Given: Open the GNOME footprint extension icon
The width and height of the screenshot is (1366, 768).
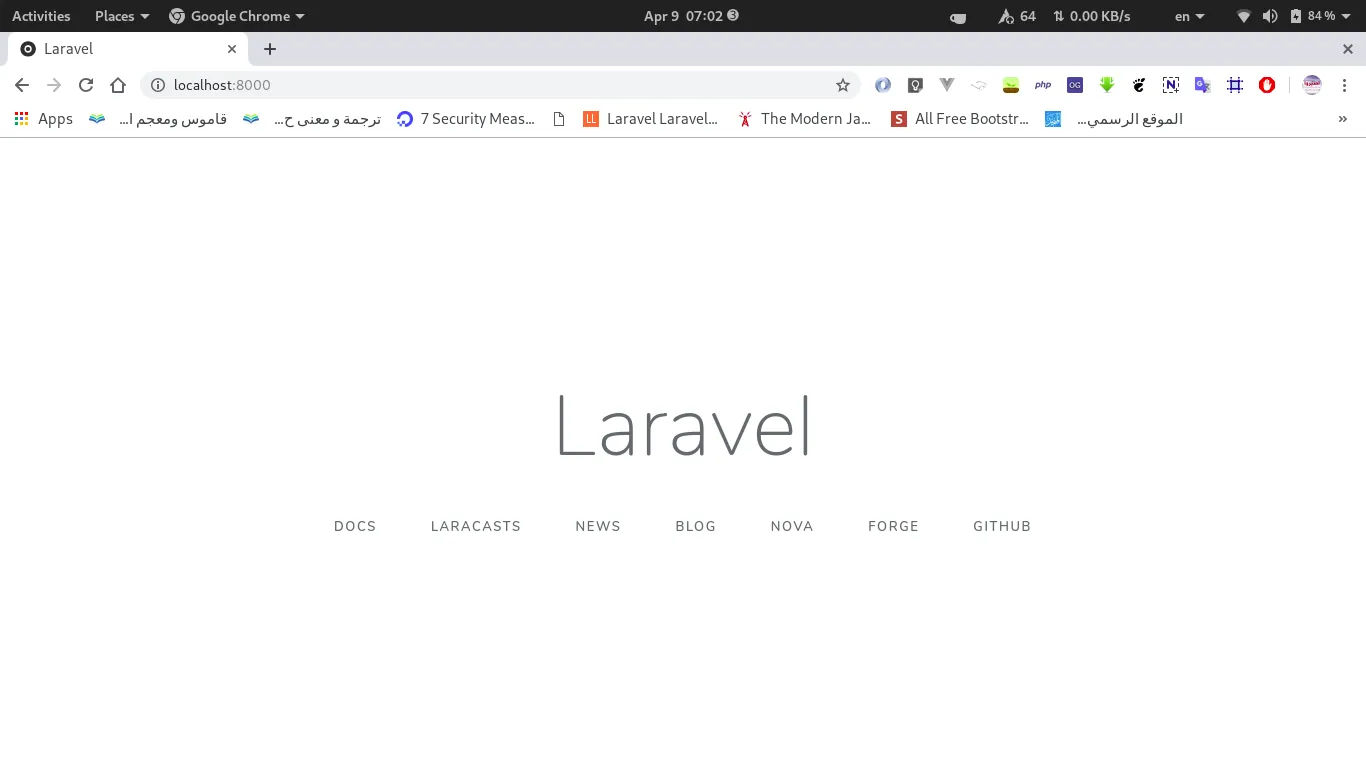Looking at the screenshot, I should point(1139,85).
